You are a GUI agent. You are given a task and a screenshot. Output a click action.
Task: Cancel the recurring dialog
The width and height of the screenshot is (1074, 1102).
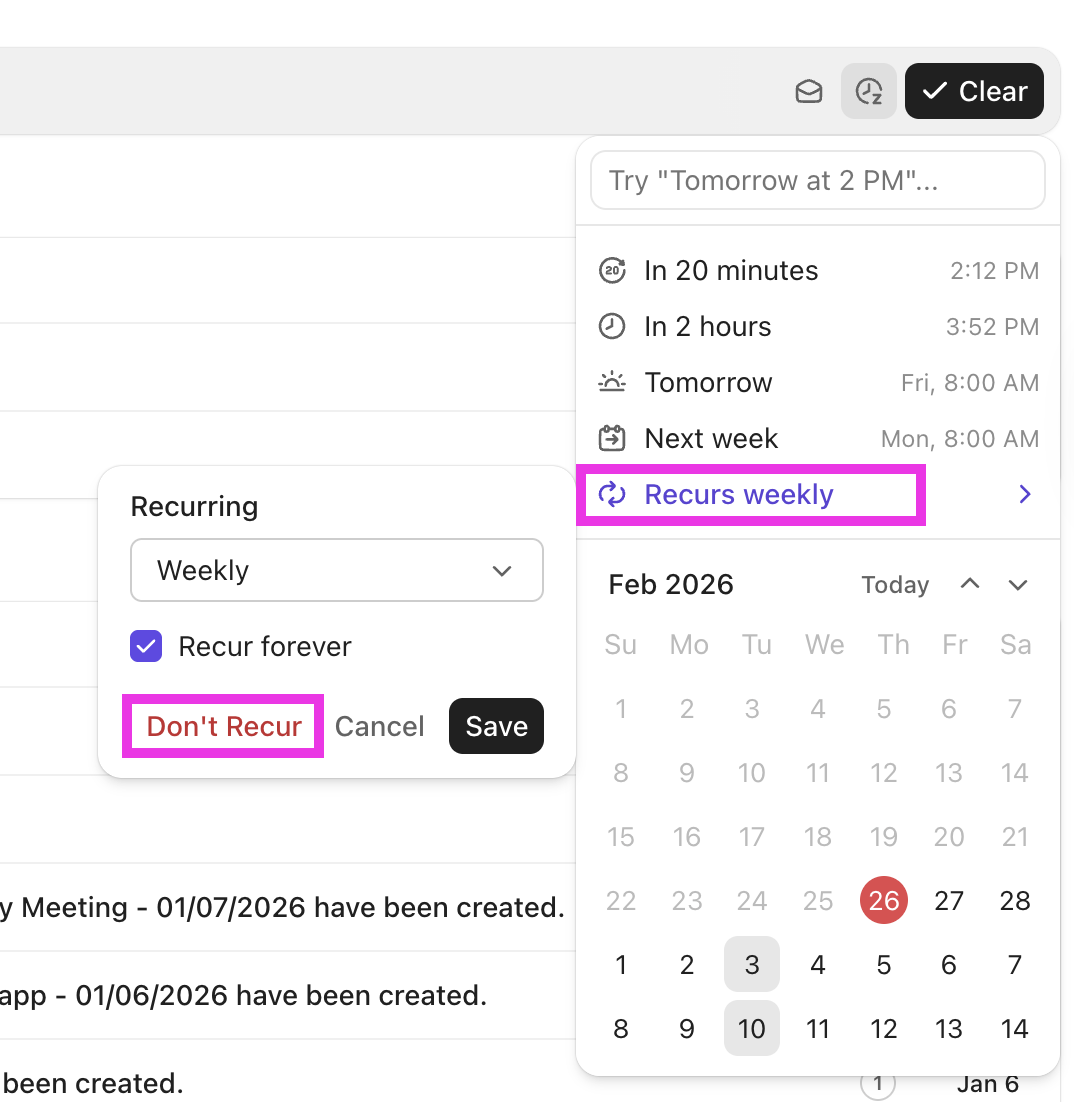coord(379,727)
